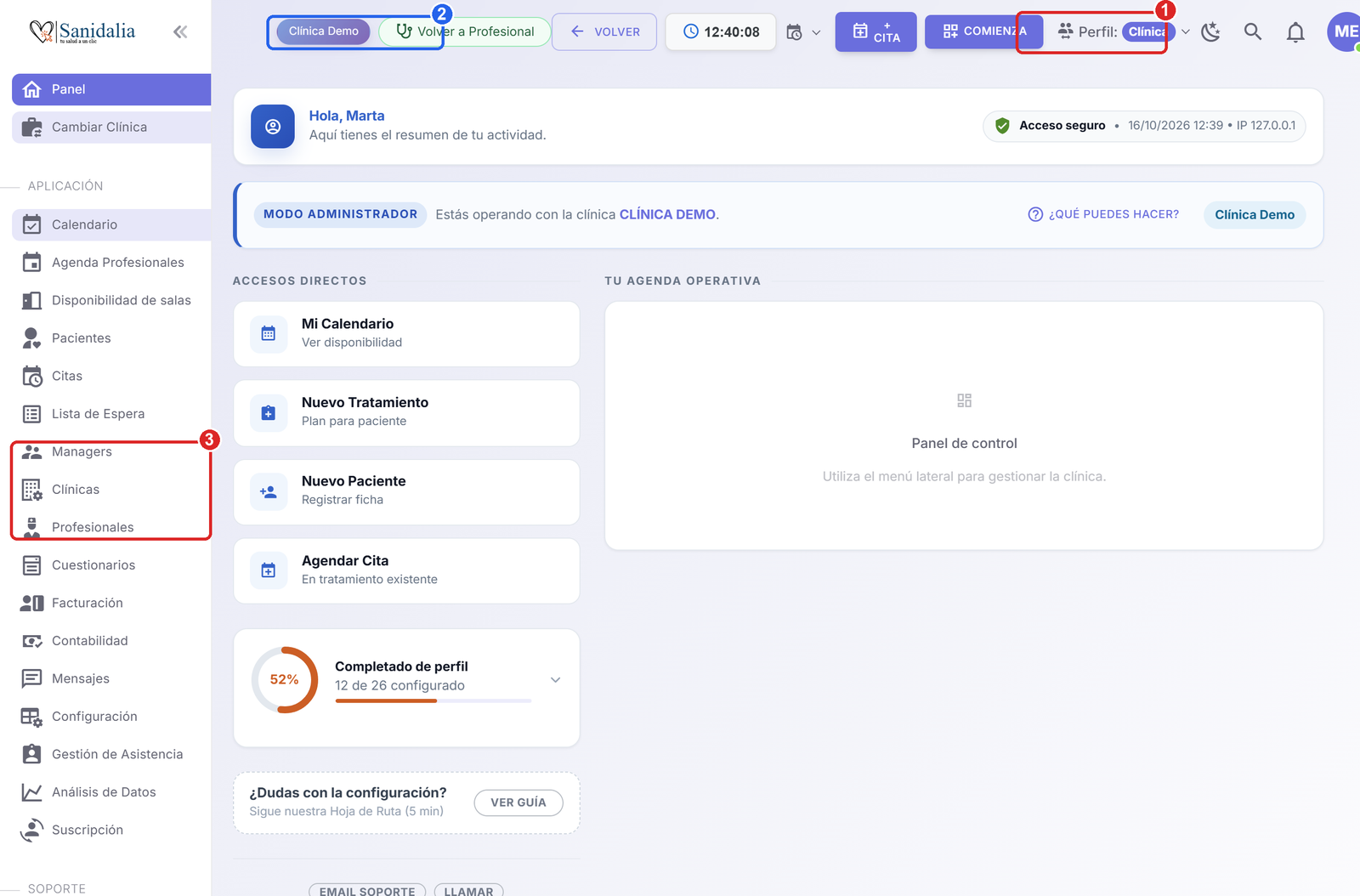The image size is (1360, 896).
Task: Open the Panel menu item
Action: [x=111, y=89]
